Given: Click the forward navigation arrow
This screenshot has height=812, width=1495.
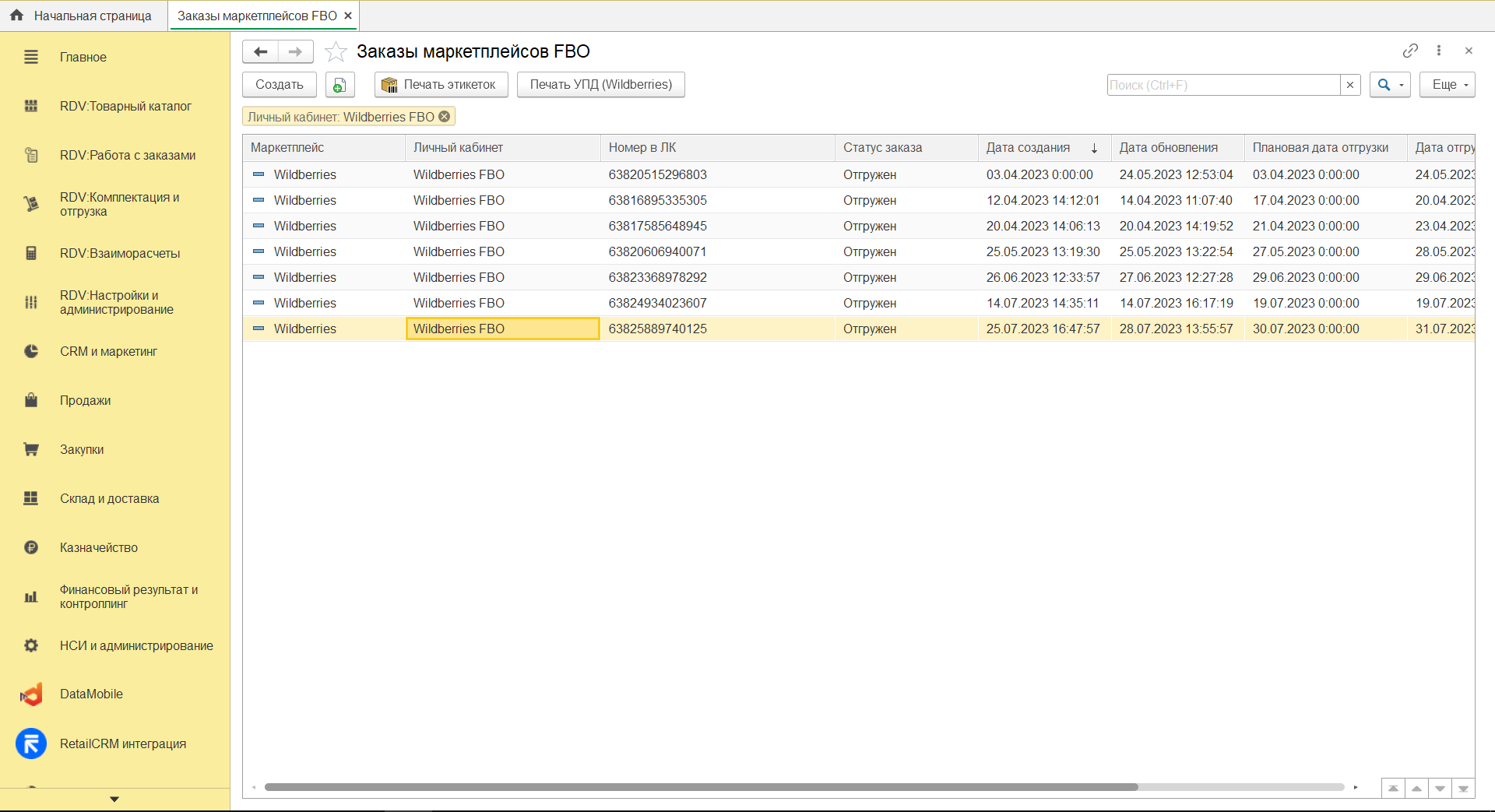Looking at the screenshot, I should click(295, 52).
